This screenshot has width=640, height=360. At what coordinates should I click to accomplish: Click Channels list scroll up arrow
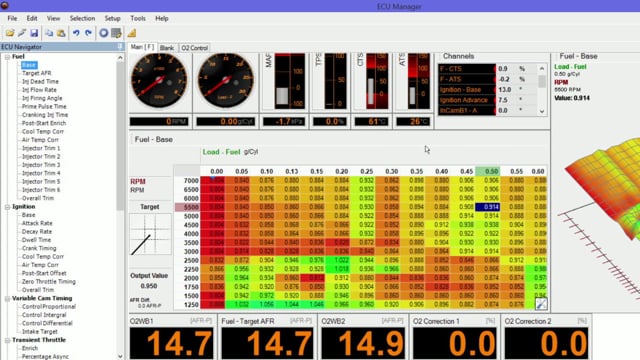(x=542, y=68)
